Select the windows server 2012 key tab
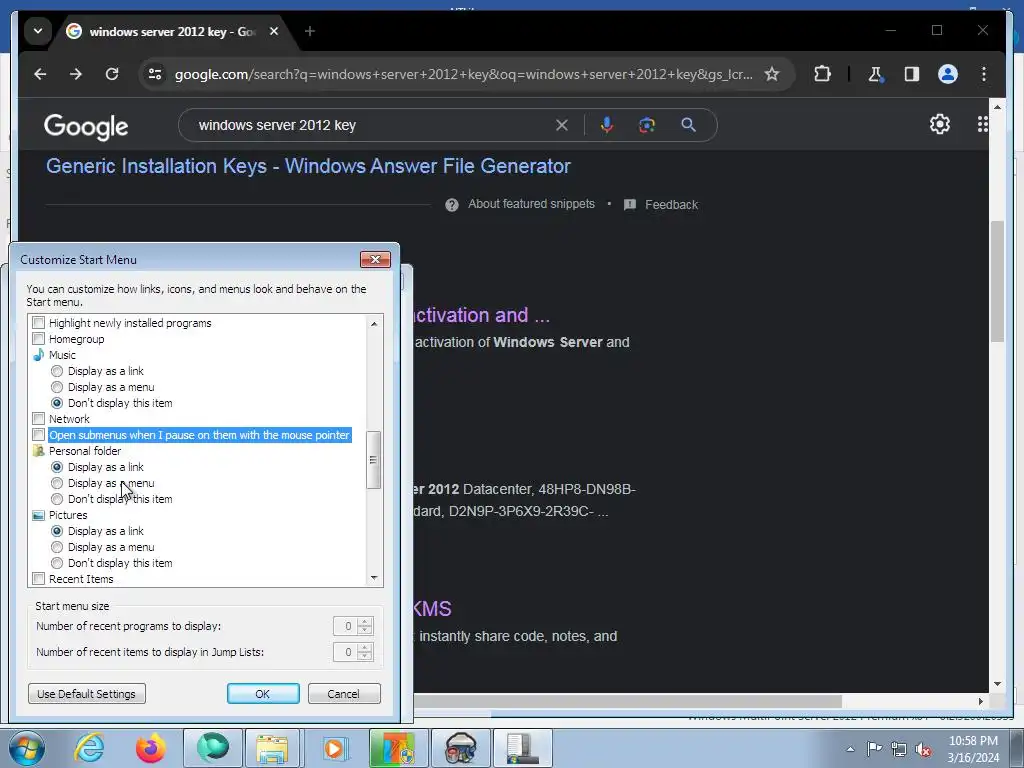This screenshot has width=1024, height=768. point(173,31)
